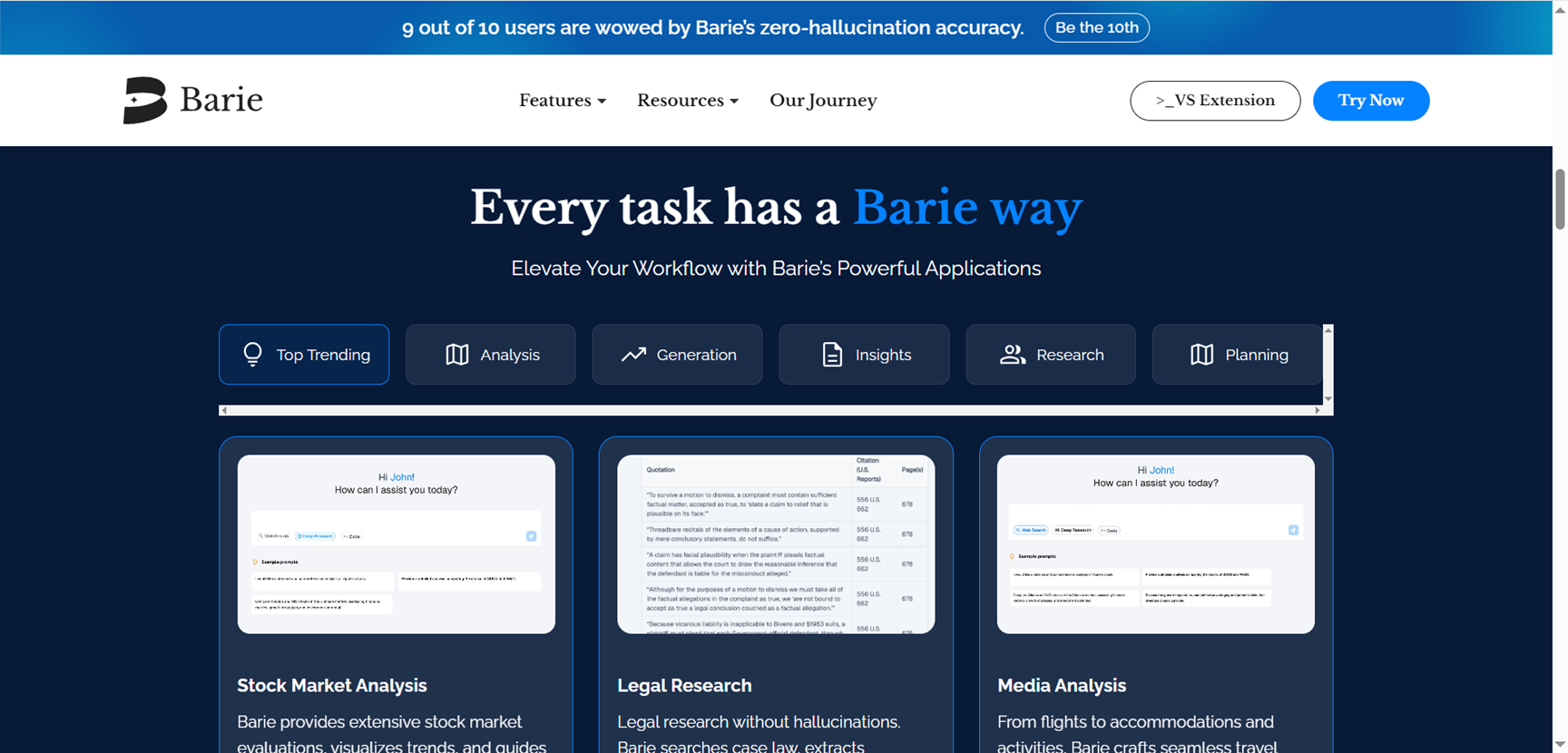This screenshot has width=1568, height=753.
Task: Click the tab strip scroll right arrow
Action: pos(1318,410)
